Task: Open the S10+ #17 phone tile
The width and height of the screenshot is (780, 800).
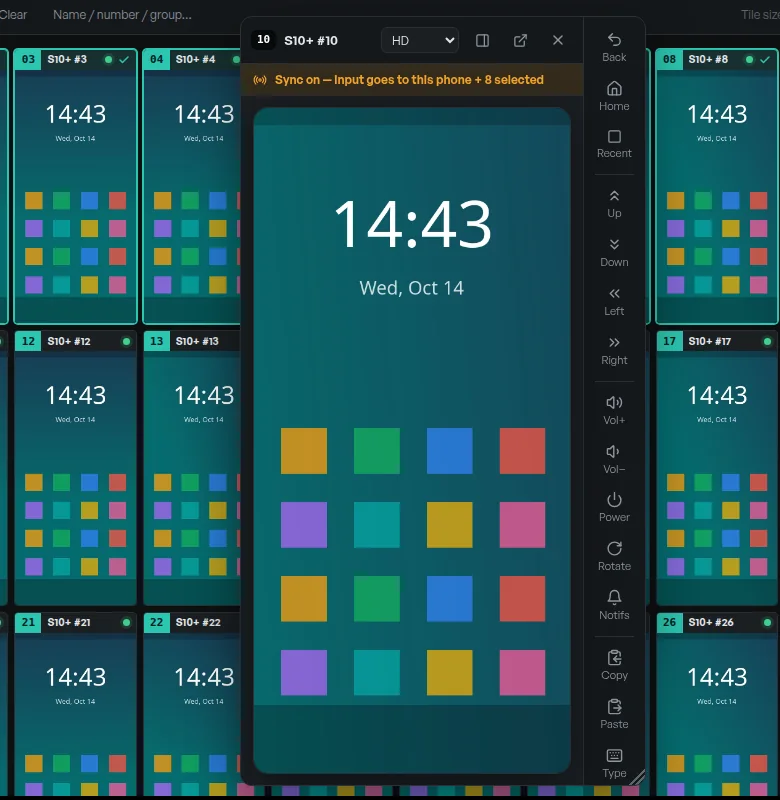Action: coord(717,468)
